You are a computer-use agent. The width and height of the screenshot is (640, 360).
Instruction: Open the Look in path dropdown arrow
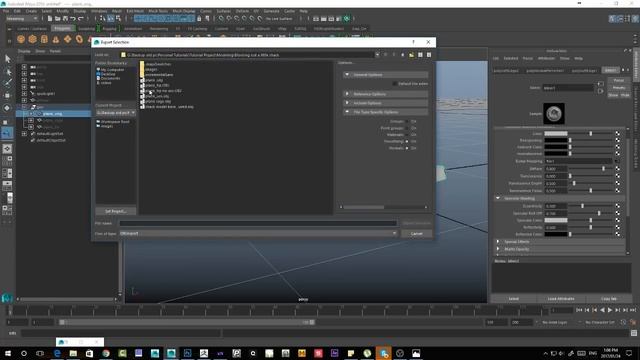[377, 55]
